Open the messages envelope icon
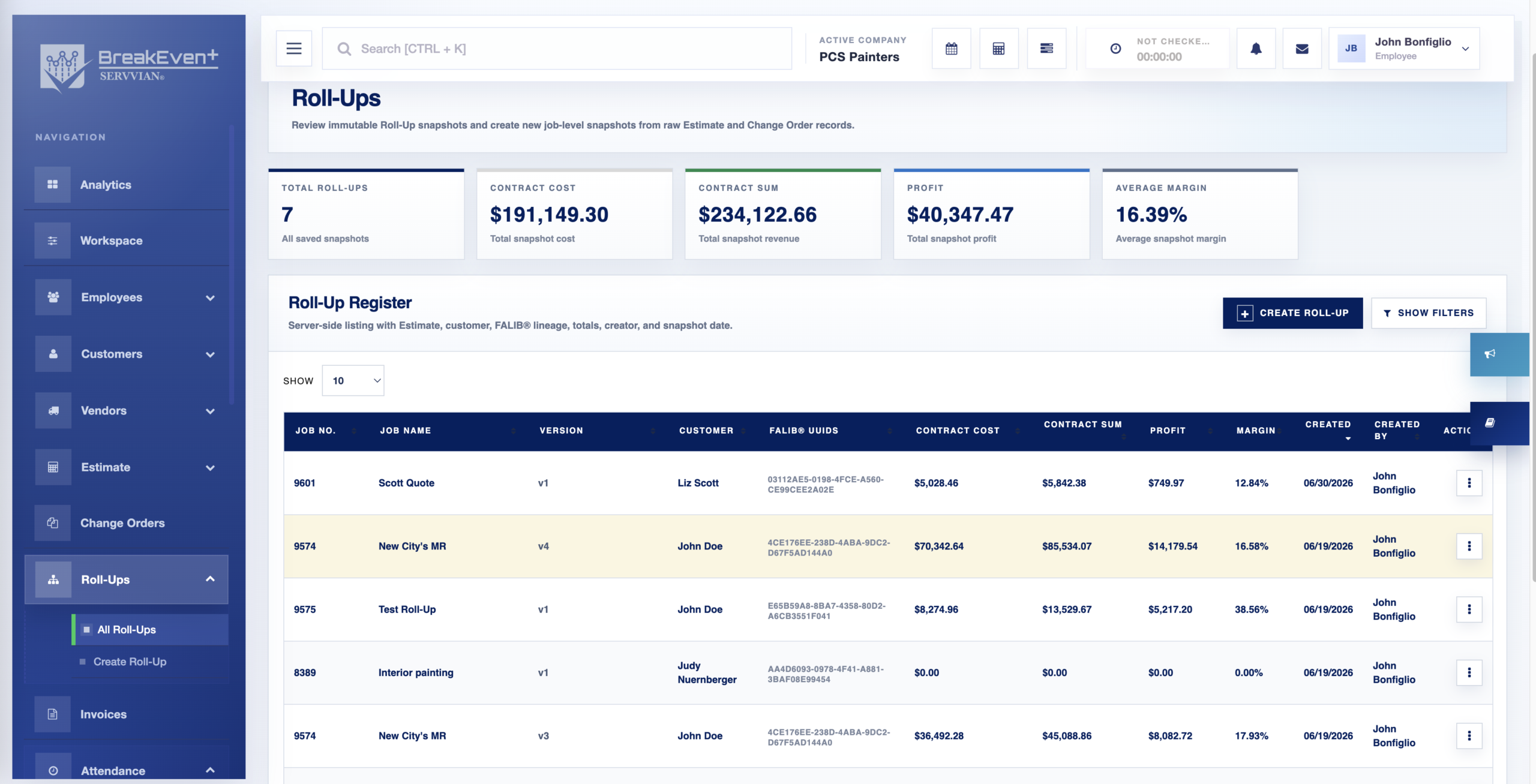The height and width of the screenshot is (784, 1536). coord(1302,49)
